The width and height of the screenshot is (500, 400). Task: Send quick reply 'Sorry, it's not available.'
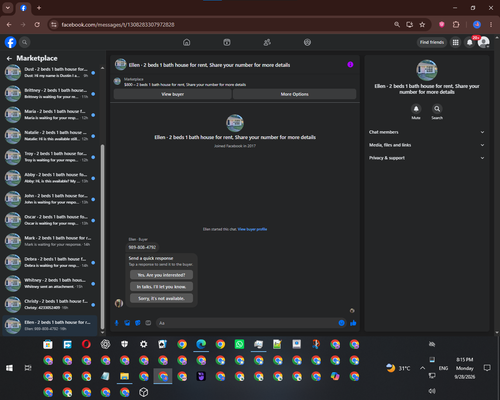pos(161,298)
